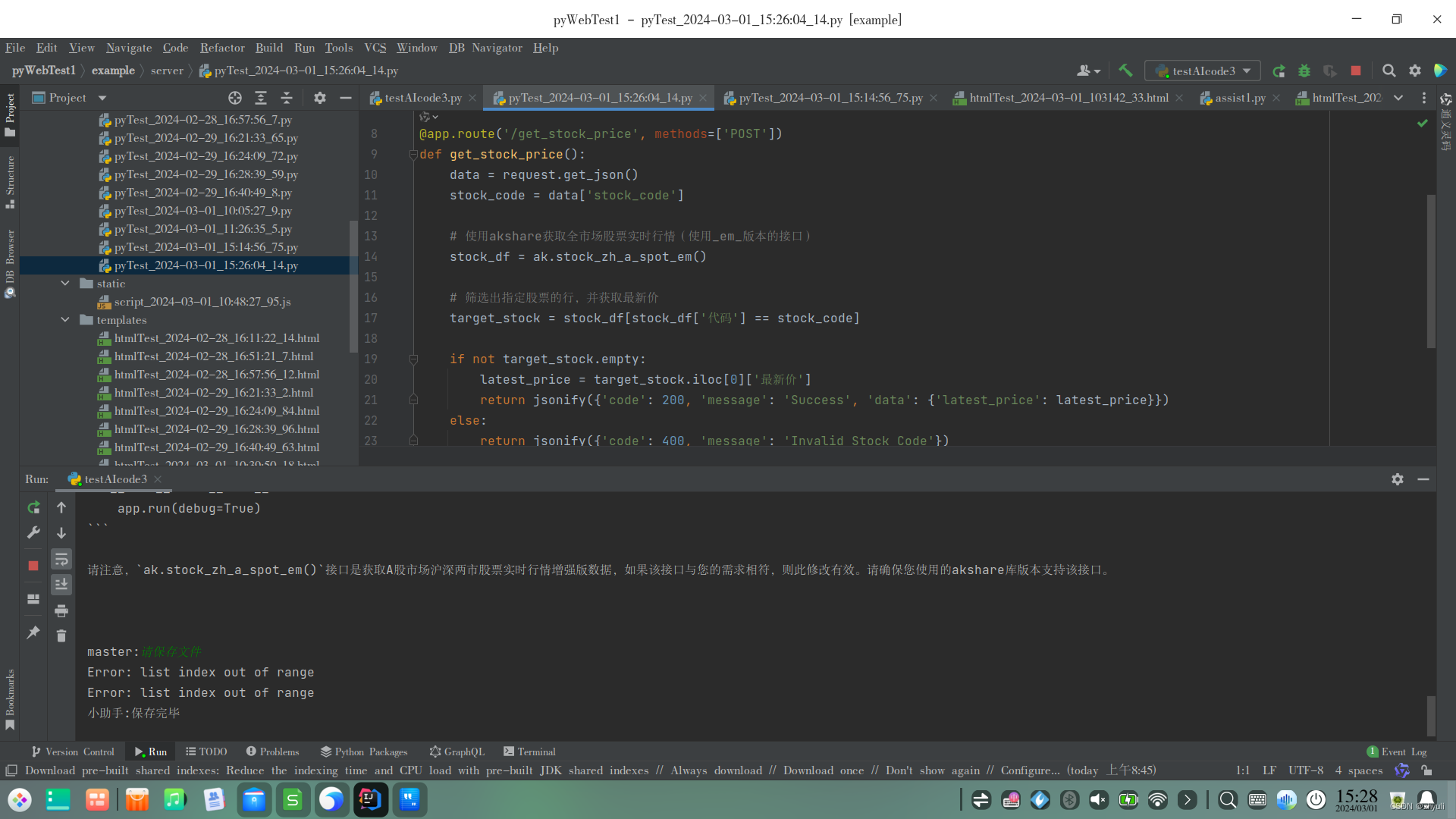Stop the running process in the top toolbar
1456x819 pixels.
coord(1356,71)
